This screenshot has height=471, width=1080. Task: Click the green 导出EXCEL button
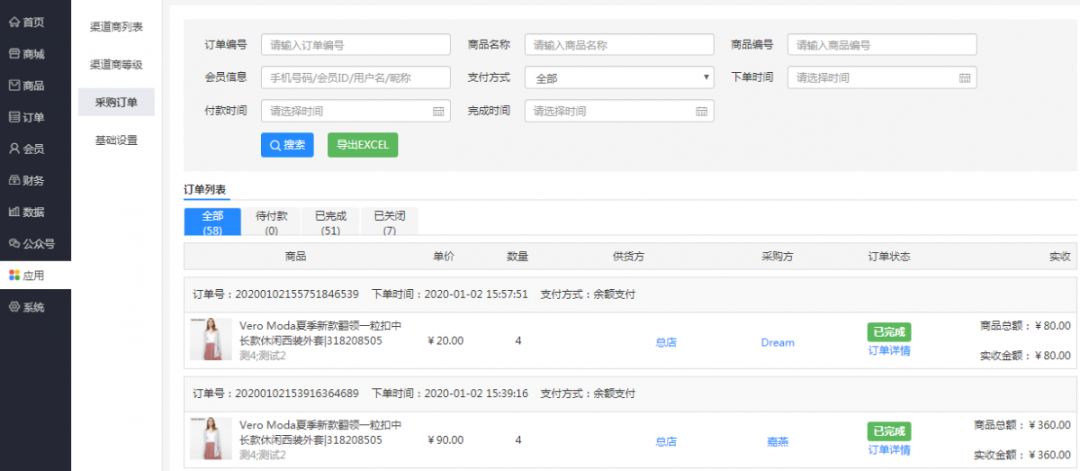pos(363,145)
